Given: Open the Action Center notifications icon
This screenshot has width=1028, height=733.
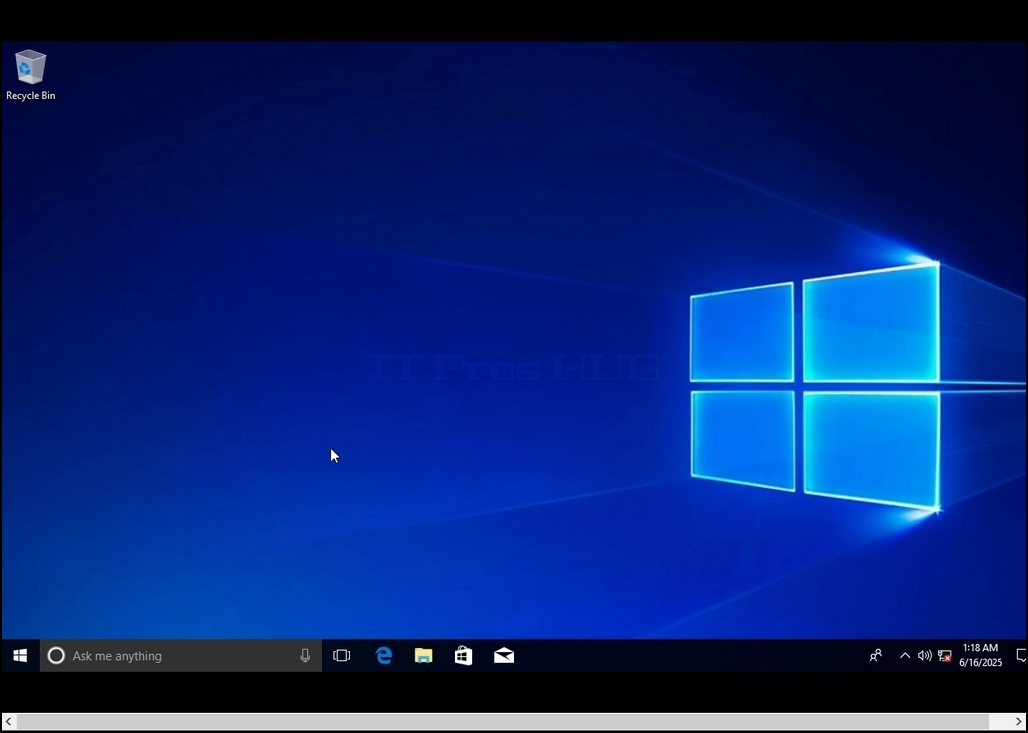Looking at the screenshot, I should (x=1021, y=656).
